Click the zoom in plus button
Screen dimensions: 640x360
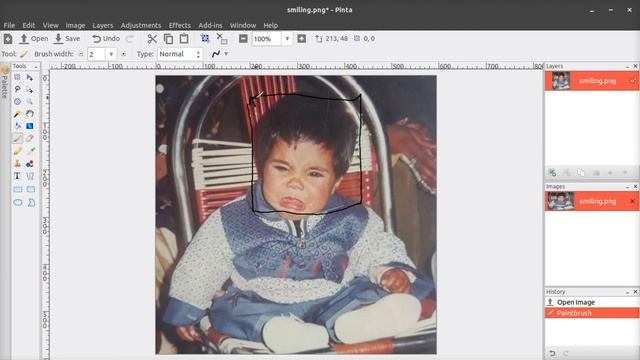pyautogui.click(x=302, y=39)
